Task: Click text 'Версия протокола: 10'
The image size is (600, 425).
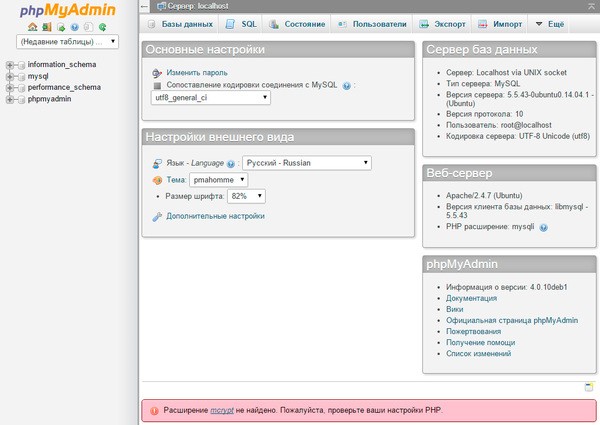Action: [484, 114]
